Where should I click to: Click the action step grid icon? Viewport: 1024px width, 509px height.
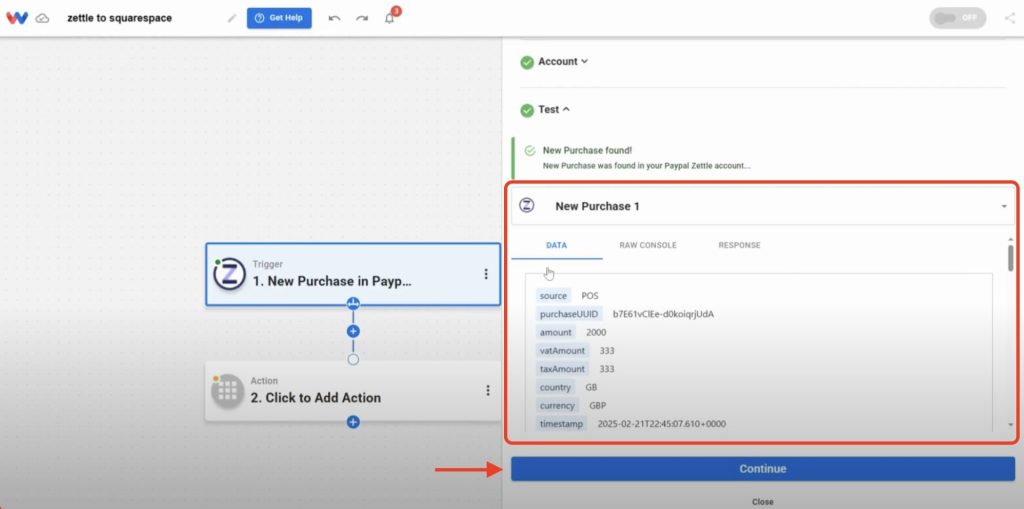click(227, 391)
